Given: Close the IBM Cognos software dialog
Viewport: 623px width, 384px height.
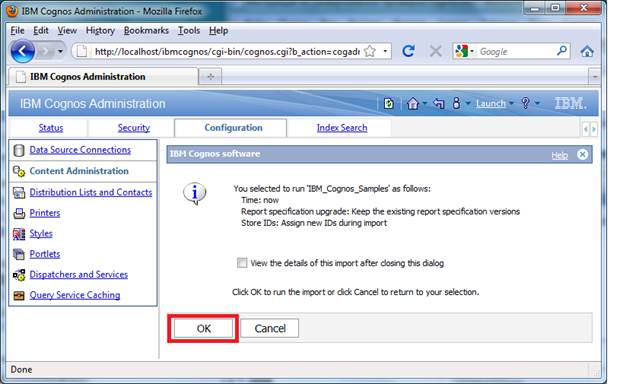Looking at the screenshot, I should 582,154.
